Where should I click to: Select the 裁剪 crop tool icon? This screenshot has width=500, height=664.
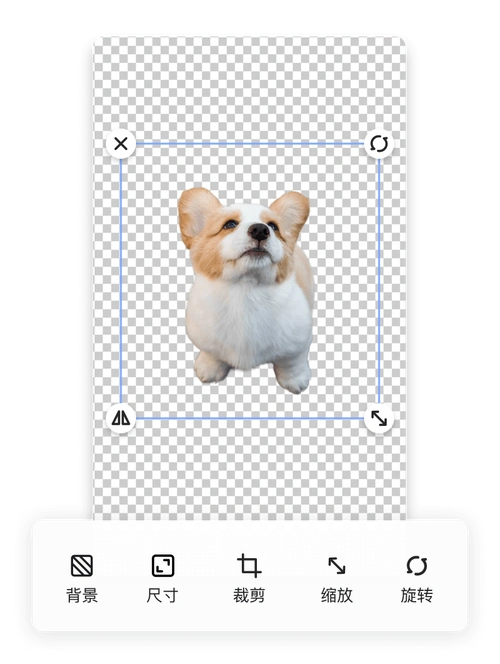249,565
